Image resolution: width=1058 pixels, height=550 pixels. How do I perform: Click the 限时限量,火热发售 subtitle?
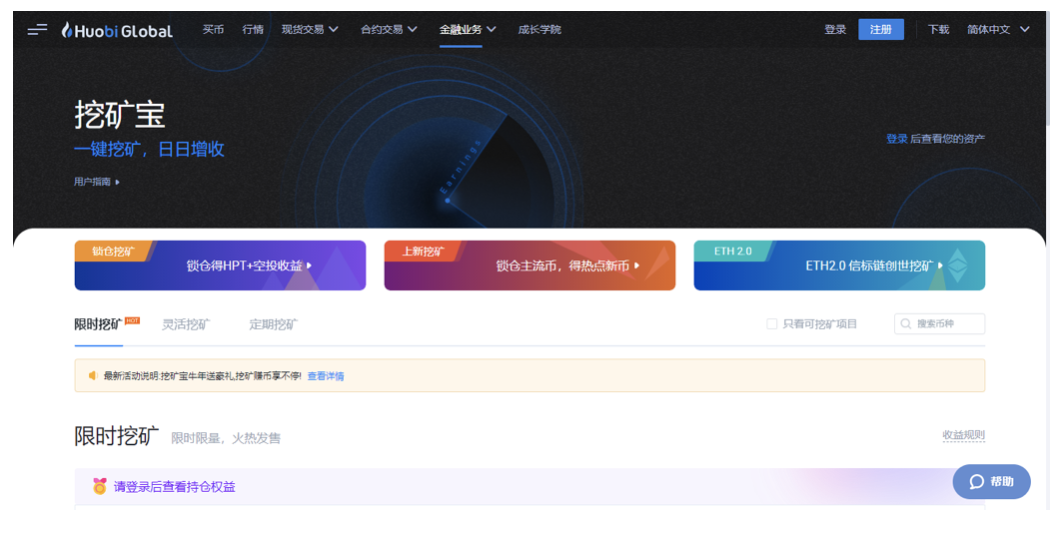click(225, 438)
